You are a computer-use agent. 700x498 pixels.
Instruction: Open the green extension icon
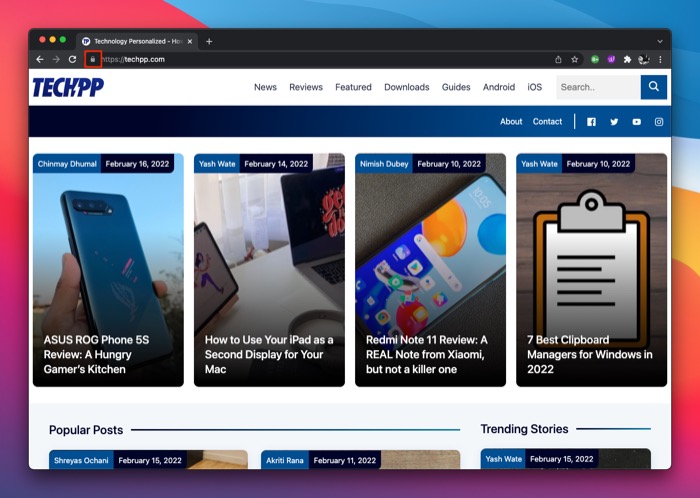(595, 59)
